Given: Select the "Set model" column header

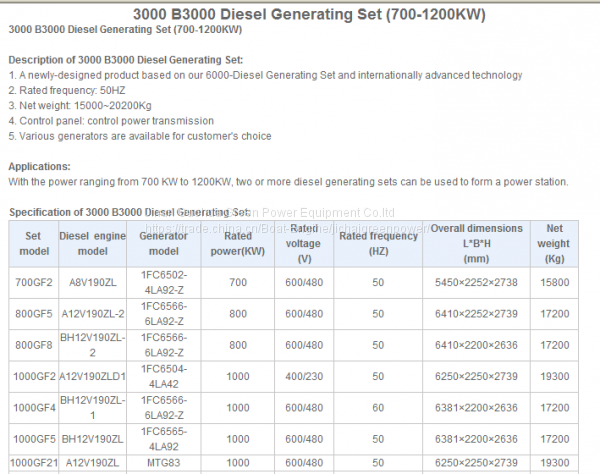Looking at the screenshot, I should pos(32,243).
